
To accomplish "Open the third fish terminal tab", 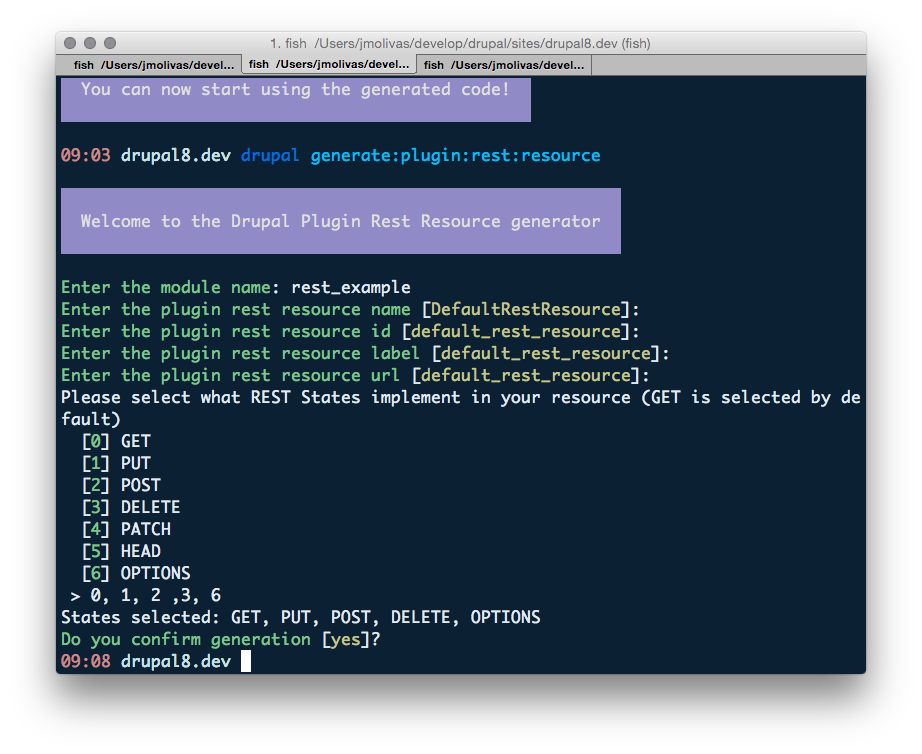I will click(504, 65).
